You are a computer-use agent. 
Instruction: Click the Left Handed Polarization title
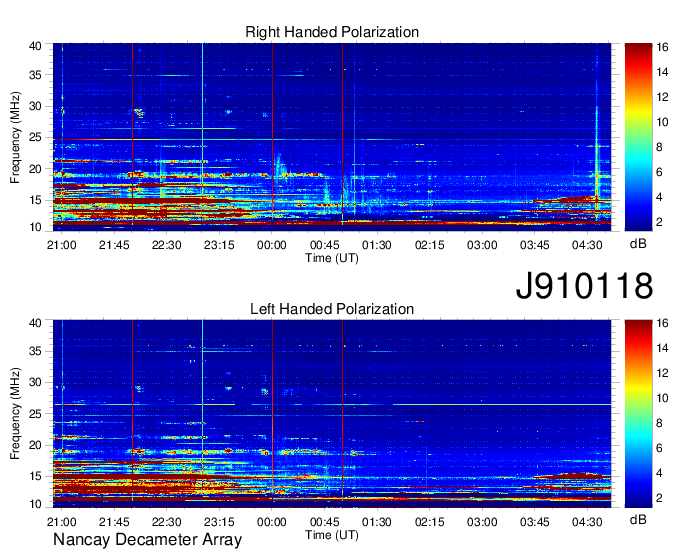click(x=332, y=309)
